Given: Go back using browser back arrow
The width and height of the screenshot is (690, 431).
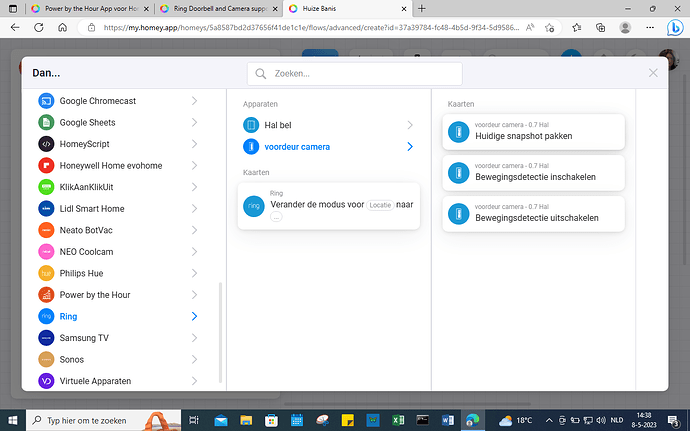Looking at the screenshot, I should tap(15, 28).
